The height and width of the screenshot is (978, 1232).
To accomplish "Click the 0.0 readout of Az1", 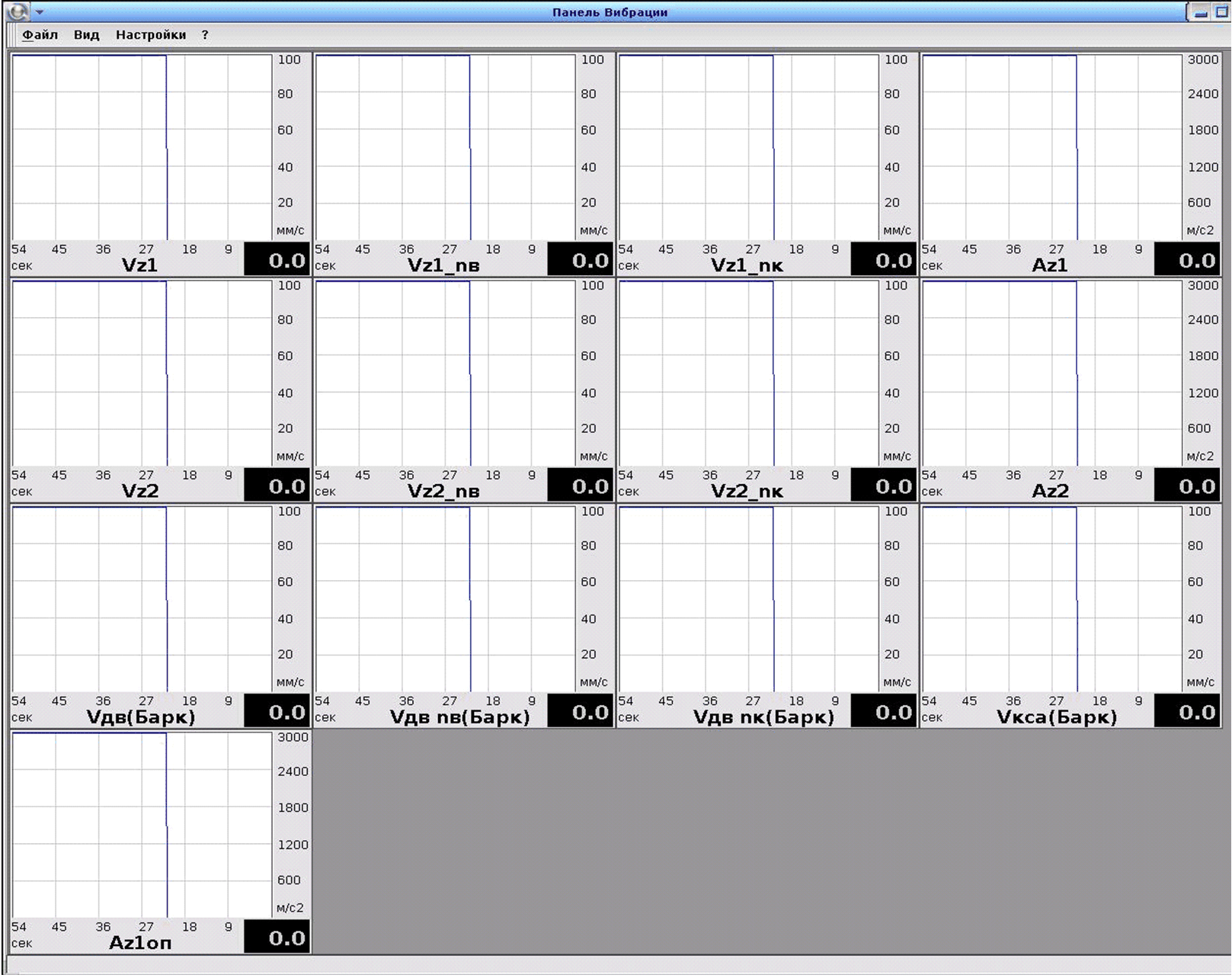I will point(1187,259).
